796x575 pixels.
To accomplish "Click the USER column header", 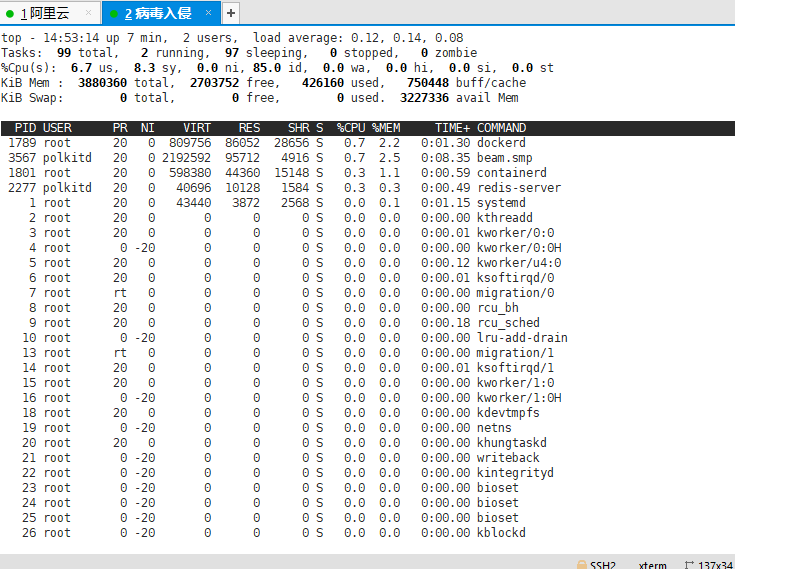I will [57, 128].
